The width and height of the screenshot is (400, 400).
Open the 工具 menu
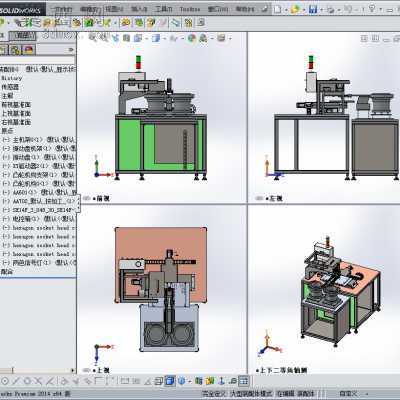point(164,9)
